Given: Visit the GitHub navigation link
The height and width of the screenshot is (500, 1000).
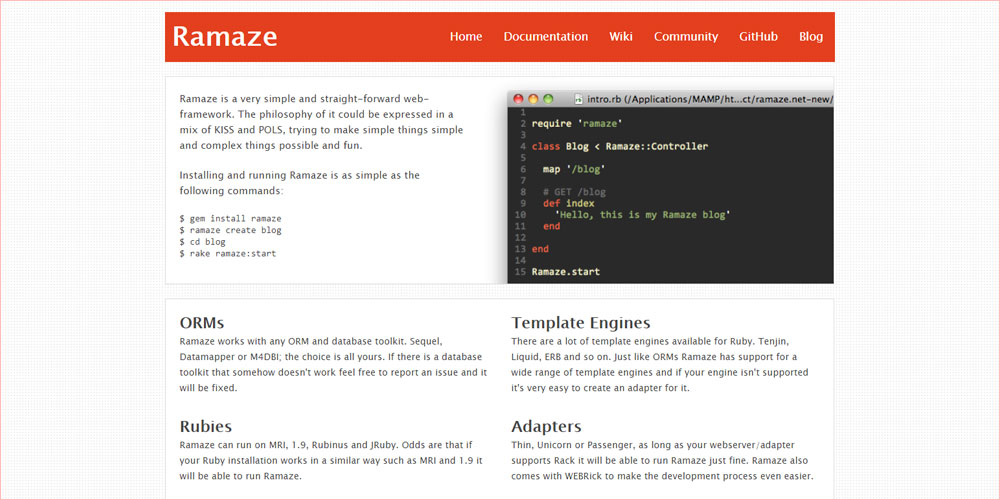Looking at the screenshot, I should [758, 36].
